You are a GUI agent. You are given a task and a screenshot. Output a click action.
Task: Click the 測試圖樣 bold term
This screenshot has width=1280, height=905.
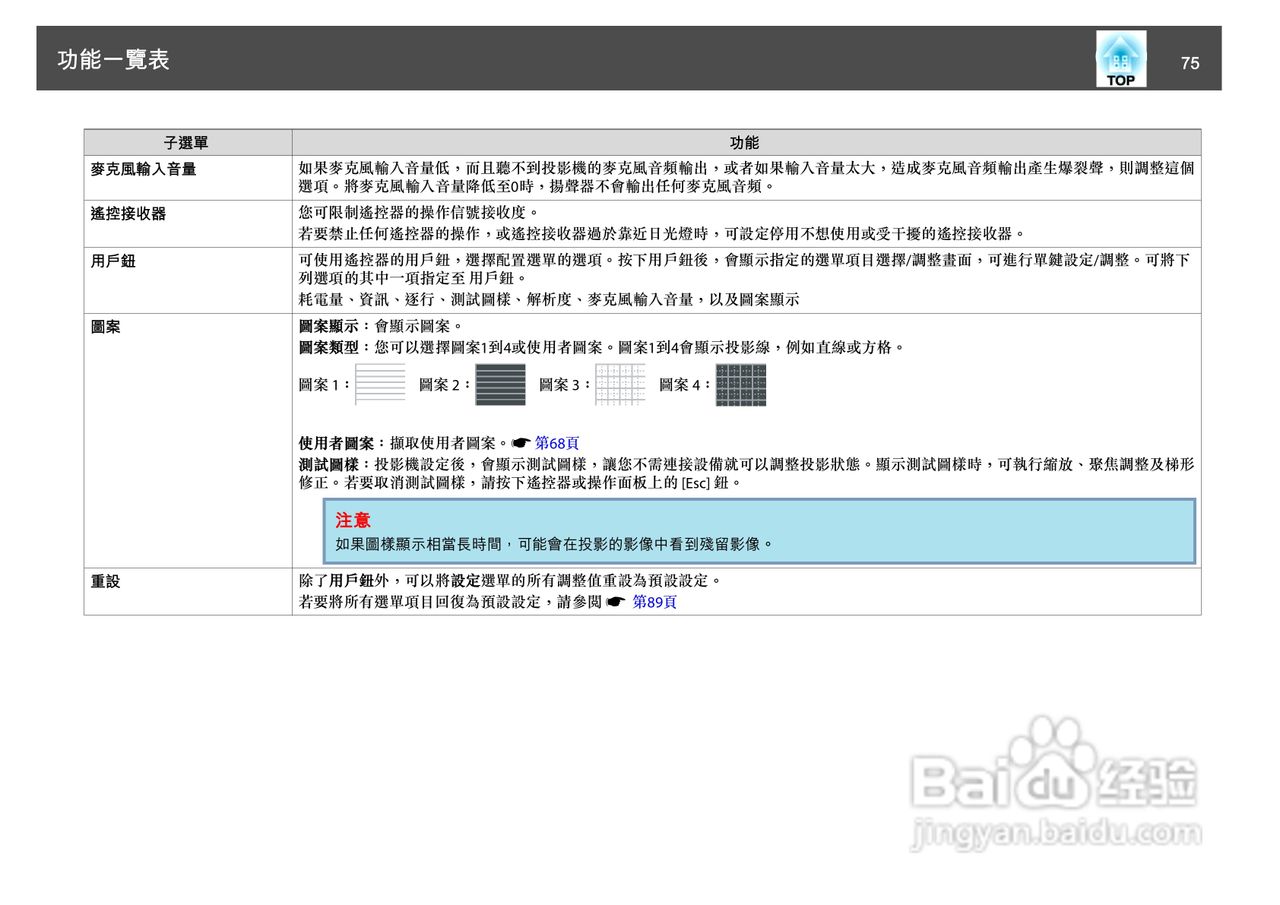tap(329, 465)
